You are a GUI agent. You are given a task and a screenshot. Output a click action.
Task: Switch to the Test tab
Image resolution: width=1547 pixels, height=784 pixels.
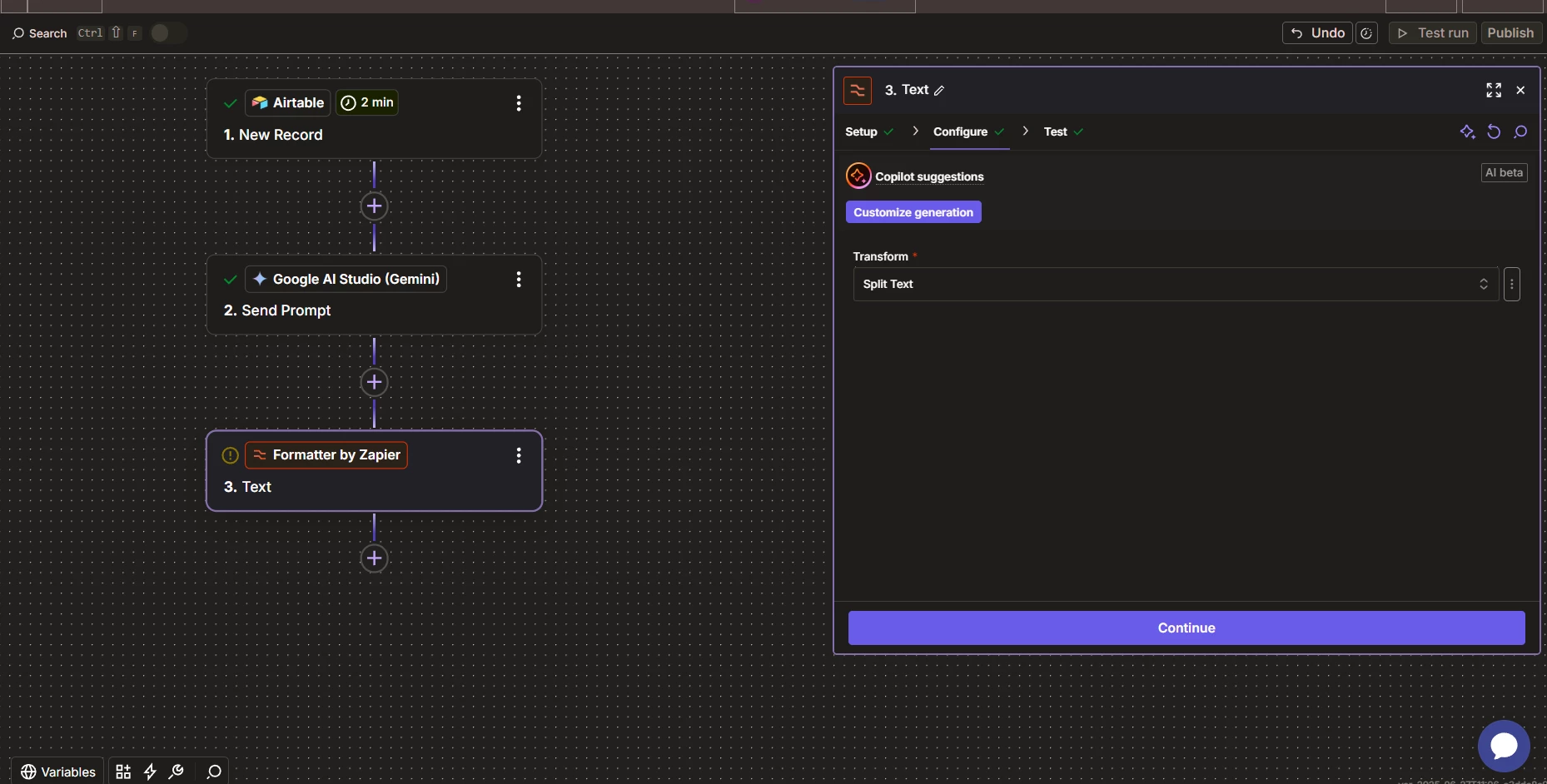(x=1063, y=131)
